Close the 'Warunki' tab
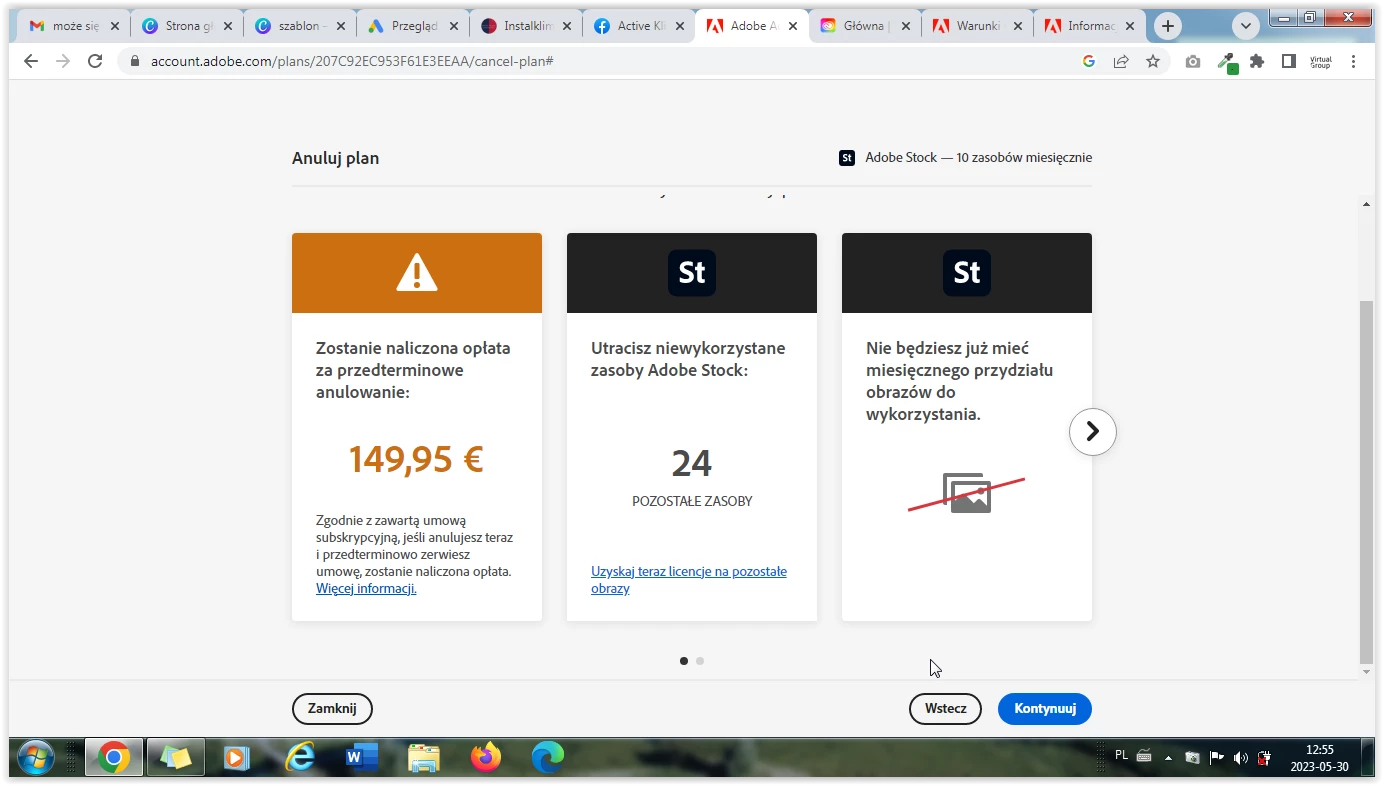Viewport: 1383px width, 785px height. click(x=1017, y=27)
